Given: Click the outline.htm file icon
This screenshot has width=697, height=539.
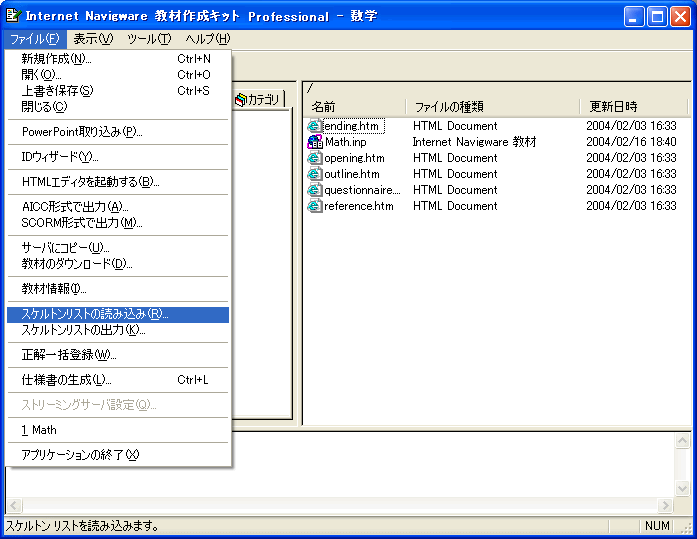Looking at the screenshot, I should tap(314, 174).
